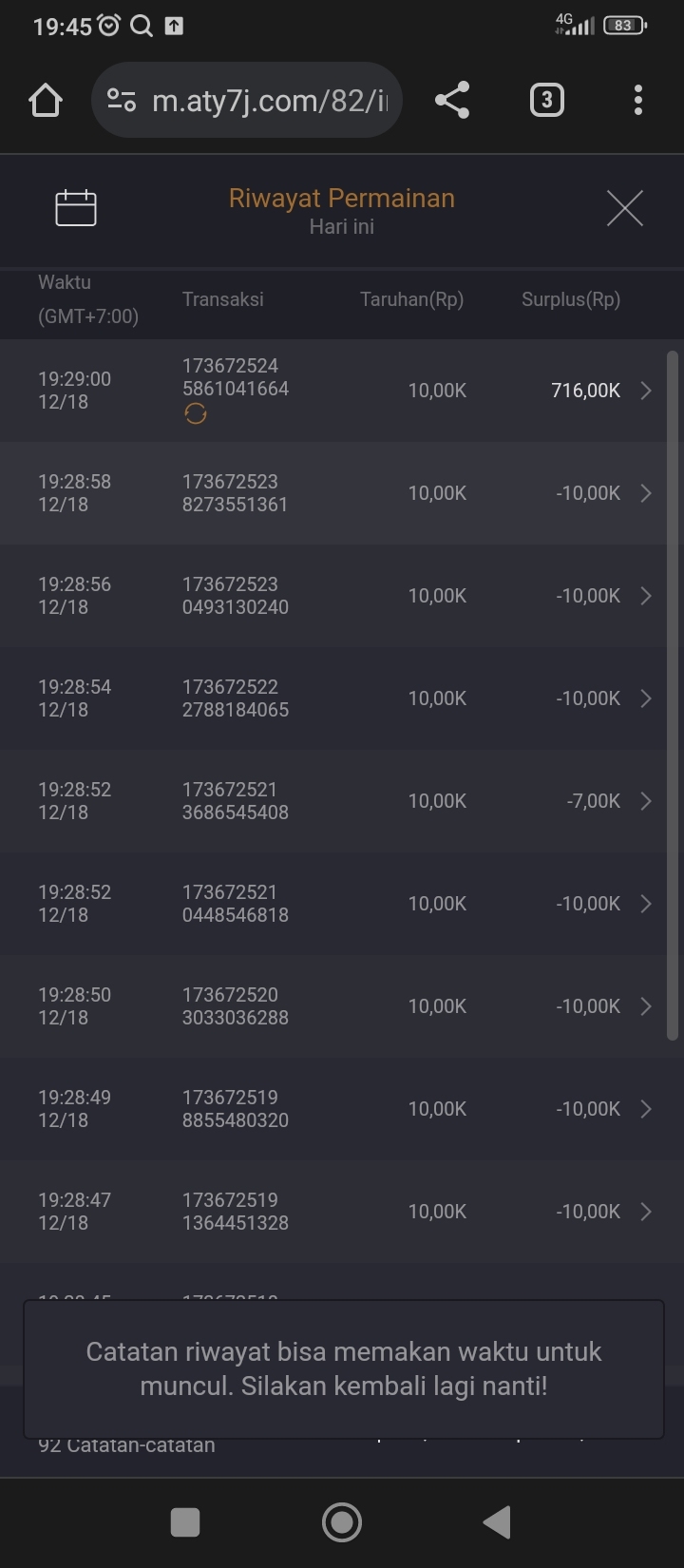Expand the 19:28:47 transaction chevron
The height and width of the screenshot is (1568, 684).
tap(645, 1212)
